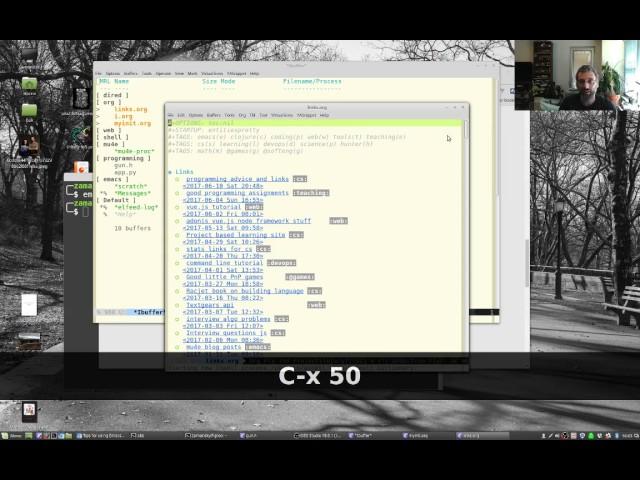This screenshot has height=480, width=640.
Task: Open 'Project based learning site' link
Action: pyautogui.click(x=236, y=235)
